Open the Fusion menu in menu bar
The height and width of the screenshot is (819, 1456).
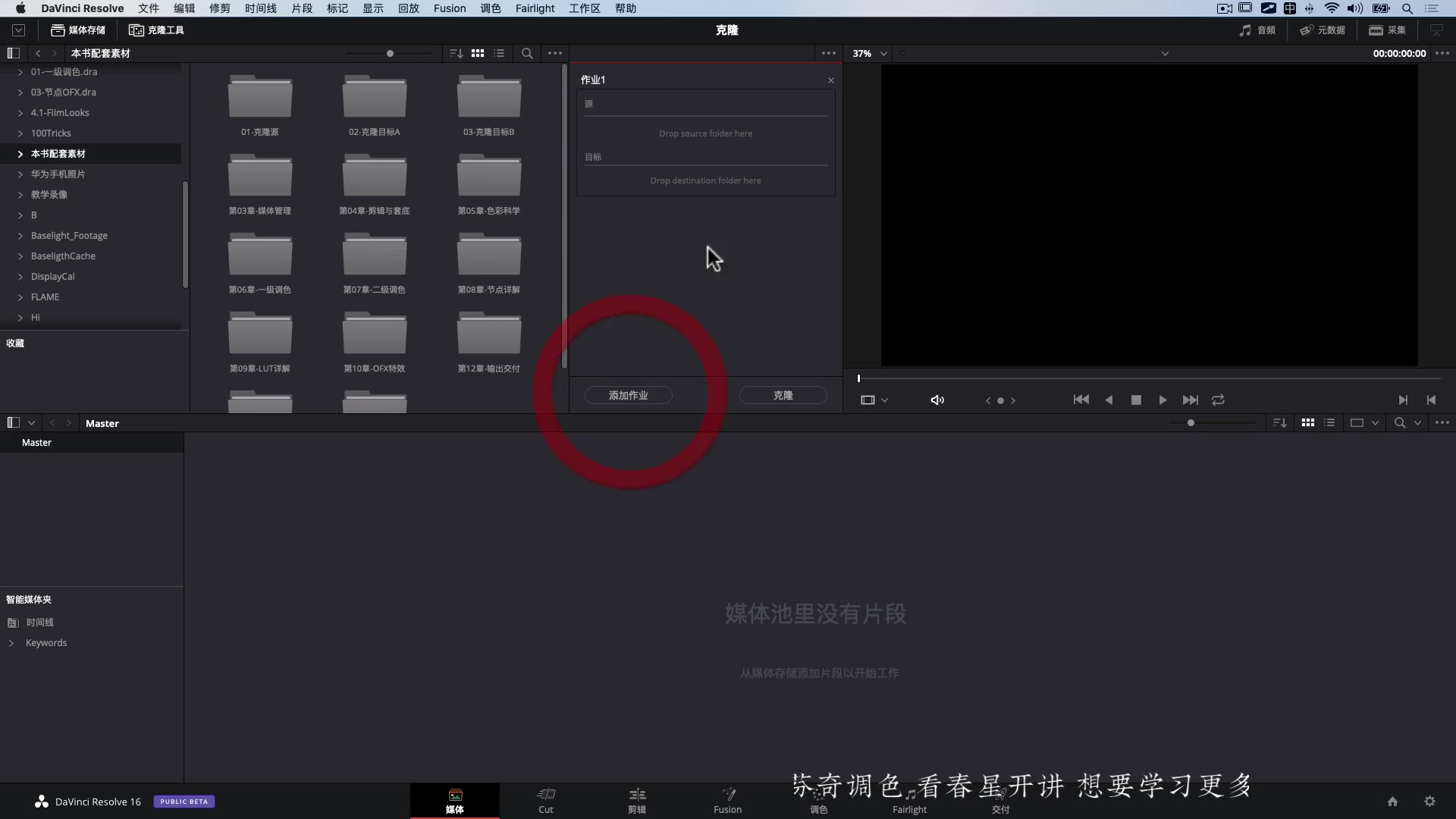pos(449,8)
